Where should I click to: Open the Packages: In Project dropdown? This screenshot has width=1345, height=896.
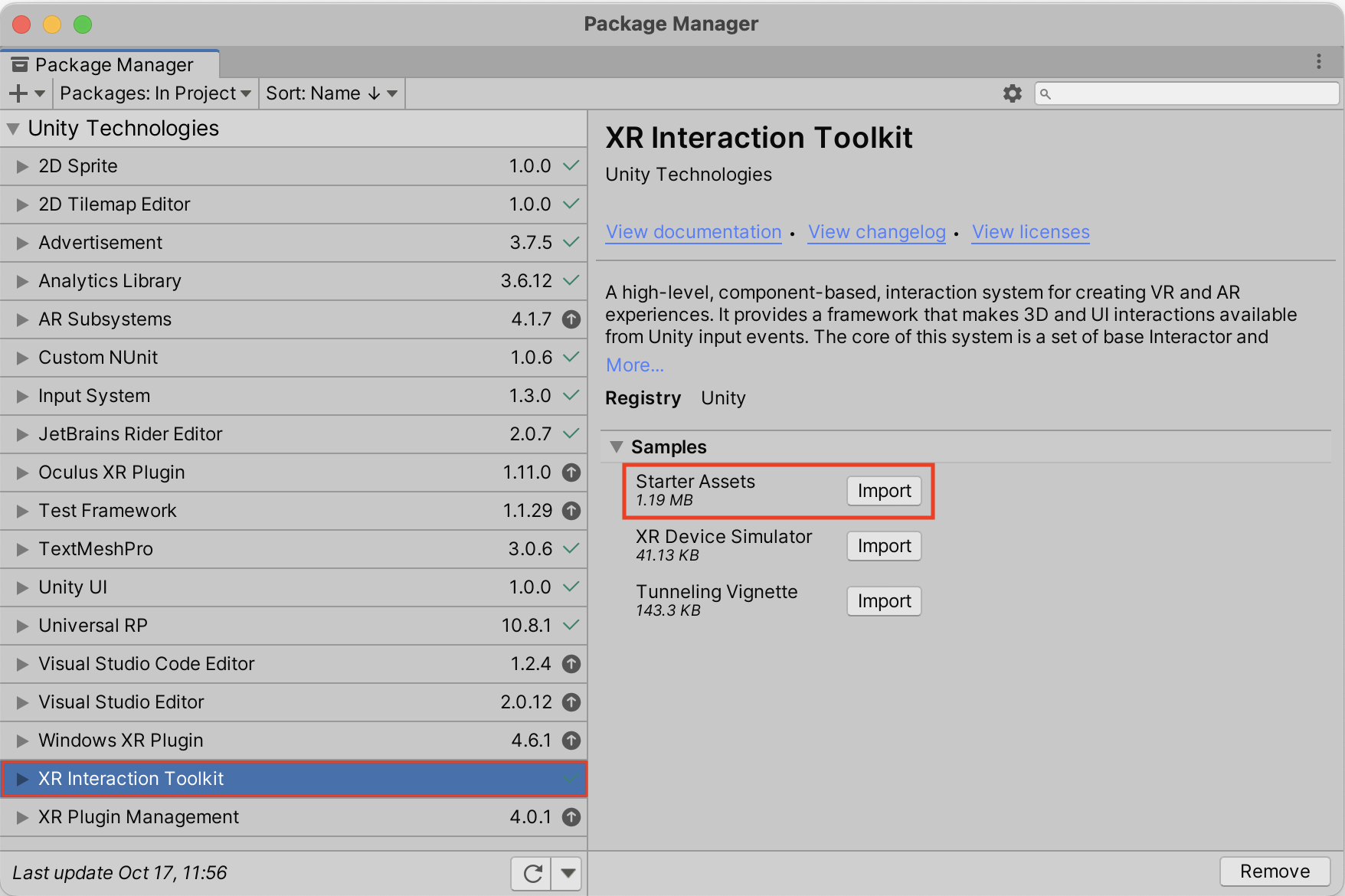(155, 93)
